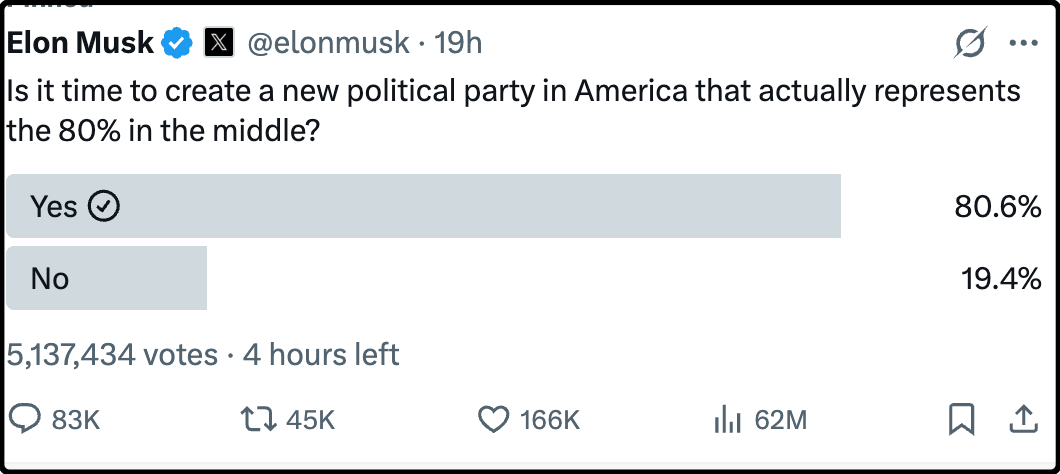Viewport: 1060px width, 474px height.
Task: Click the 19h post timestamp
Action: click(x=458, y=43)
